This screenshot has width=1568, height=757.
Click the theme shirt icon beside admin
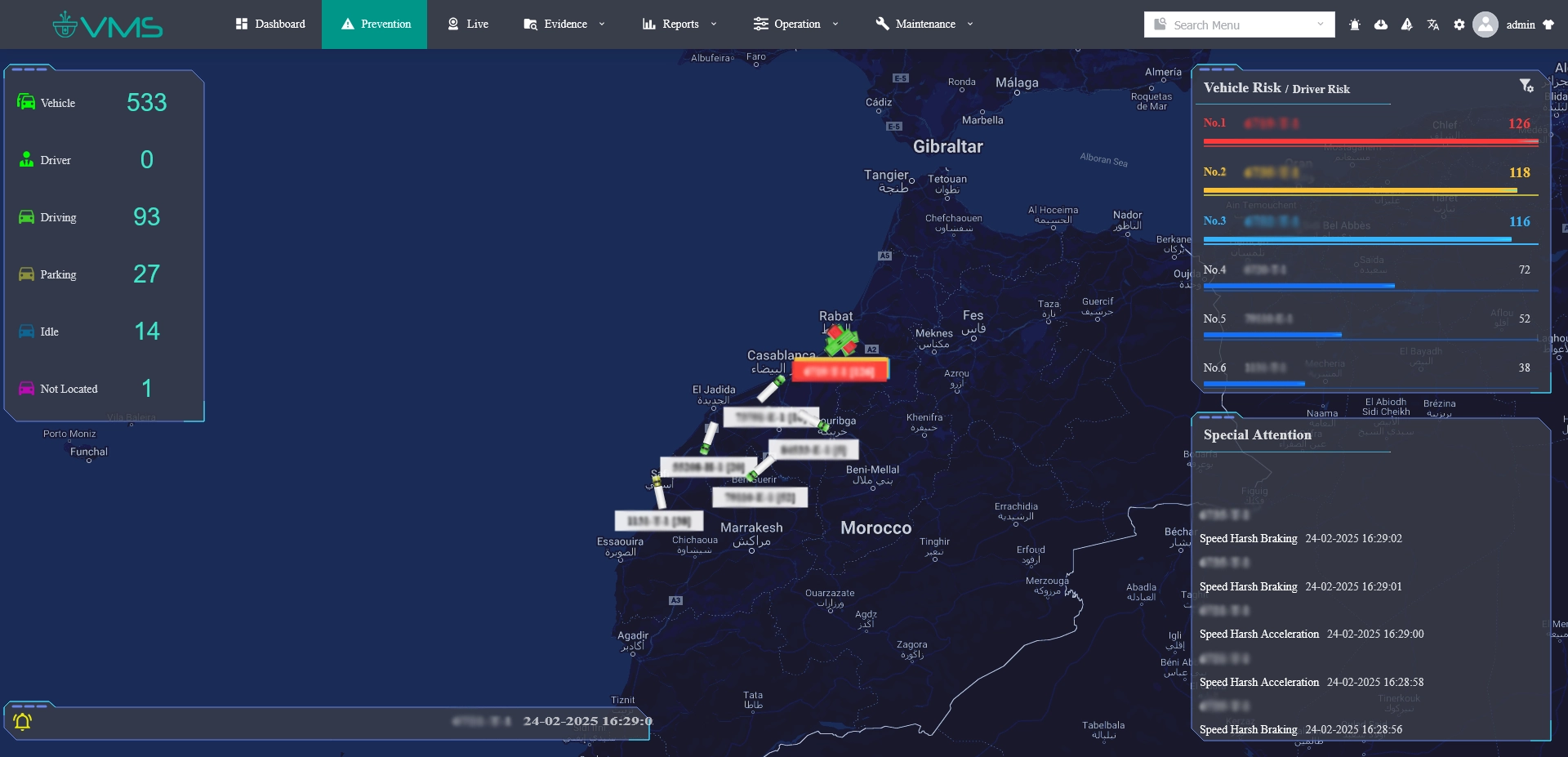click(x=1548, y=24)
